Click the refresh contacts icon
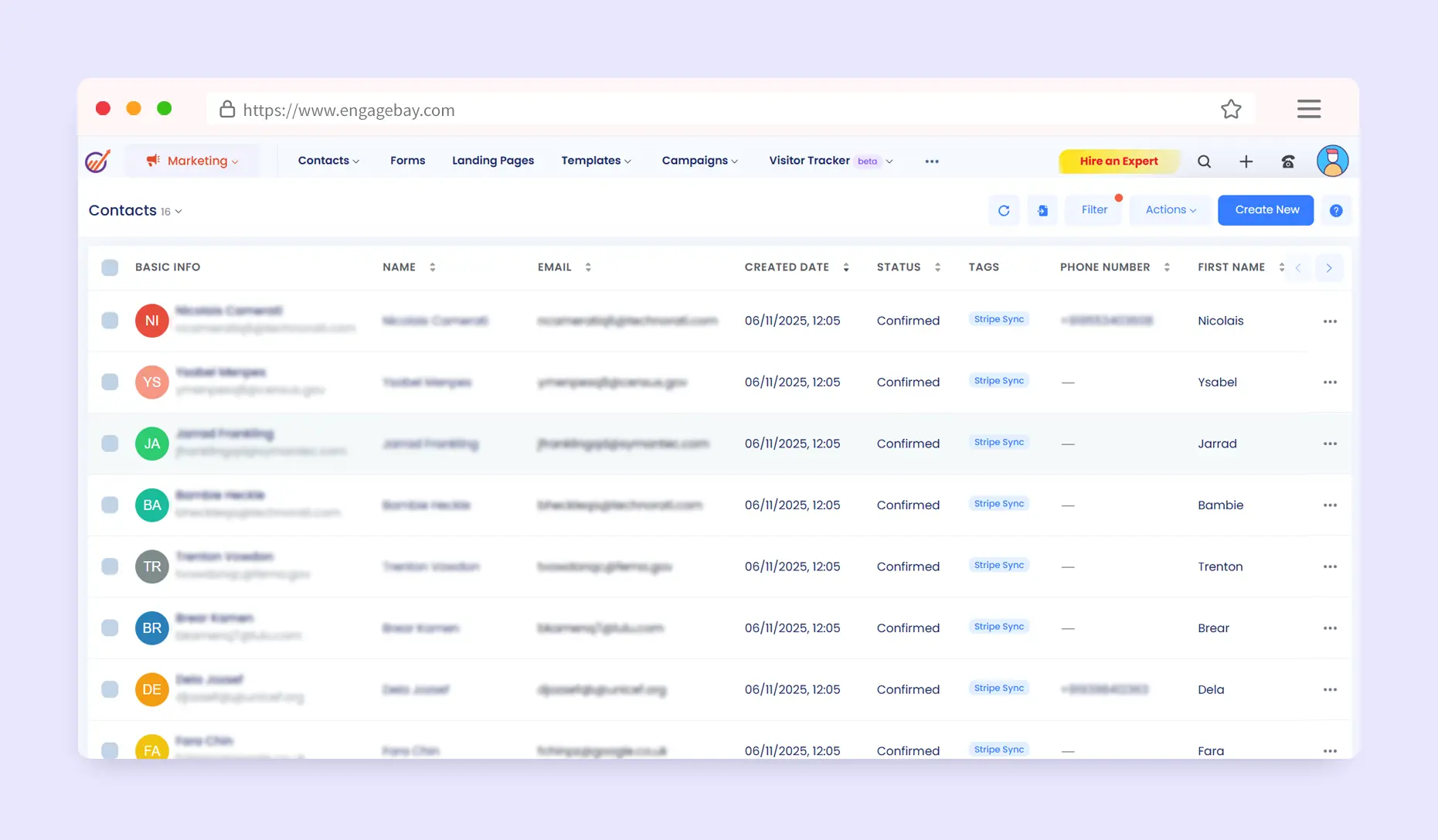Viewport: 1438px width, 840px height. [1004, 210]
